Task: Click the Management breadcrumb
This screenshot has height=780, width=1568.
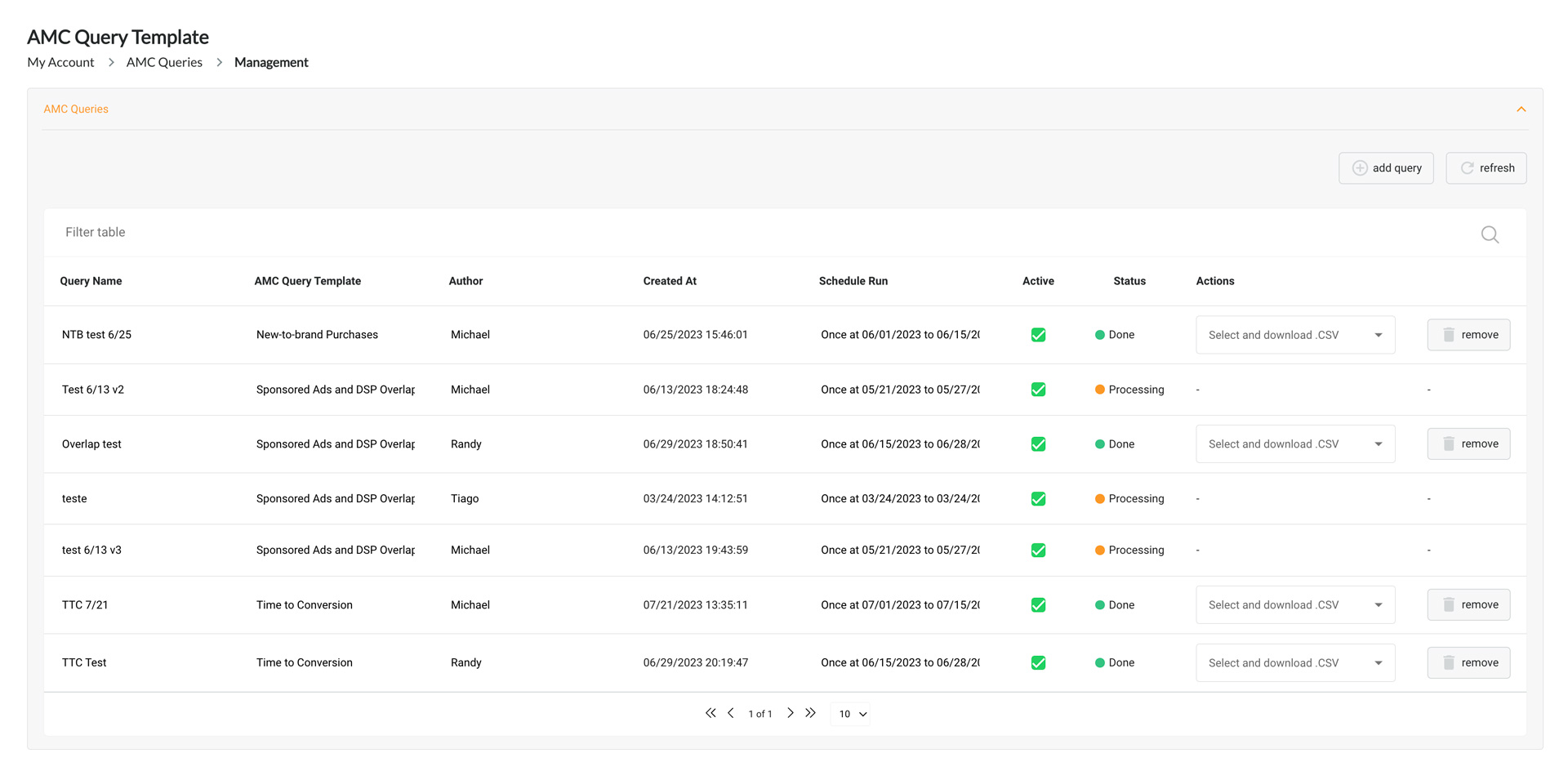Action: pyautogui.click(x=271, y=62)
